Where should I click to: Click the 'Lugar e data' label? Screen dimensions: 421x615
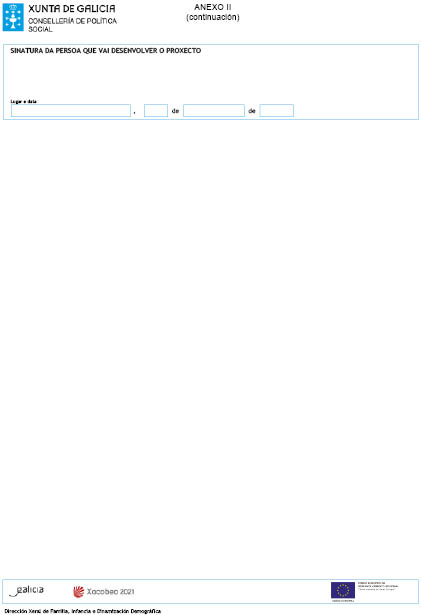pyautogui.click(x=23, y=101)
